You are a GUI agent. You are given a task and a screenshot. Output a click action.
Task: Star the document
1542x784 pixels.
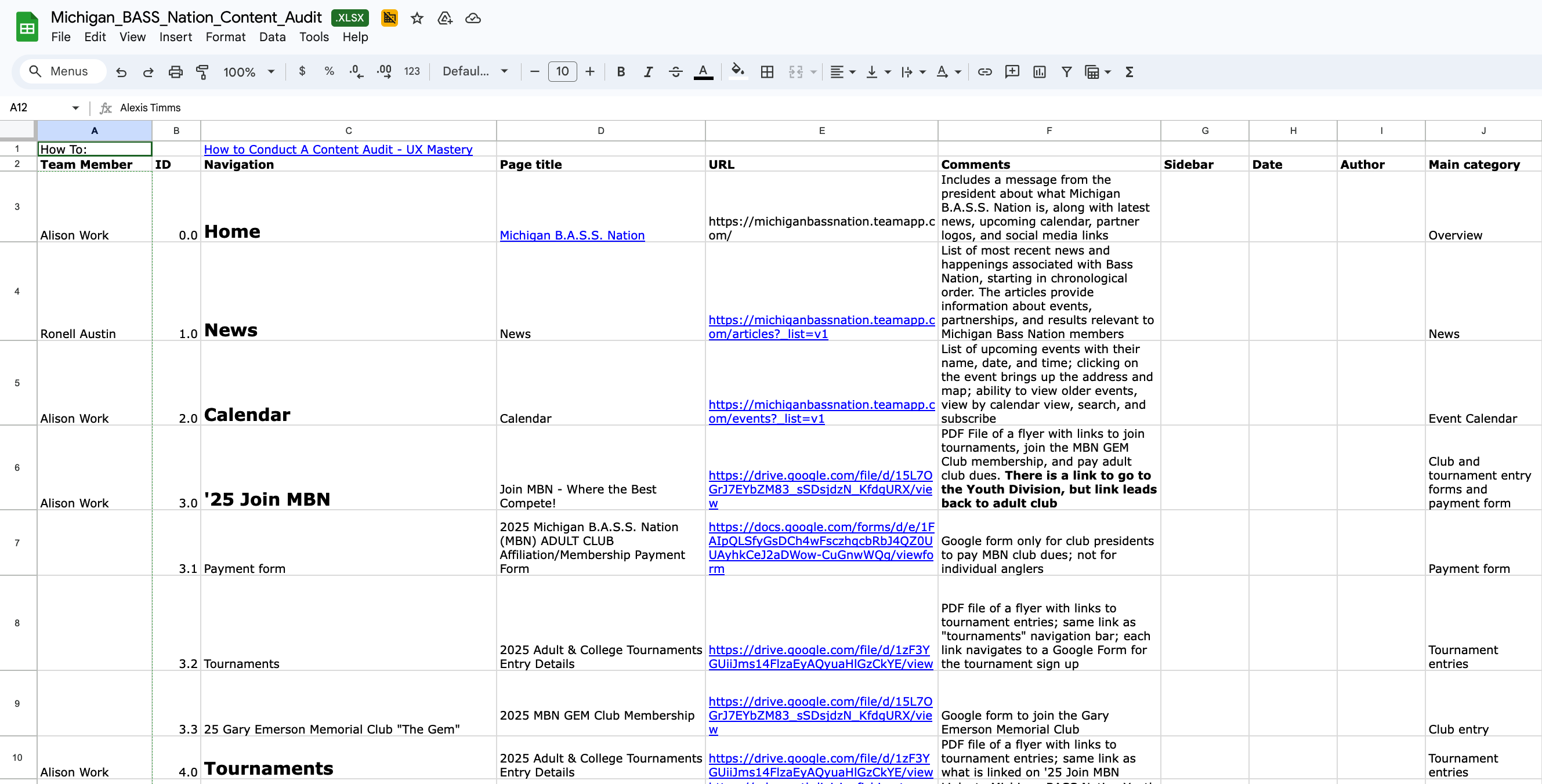pyautogui.click(x=417, y=19)
